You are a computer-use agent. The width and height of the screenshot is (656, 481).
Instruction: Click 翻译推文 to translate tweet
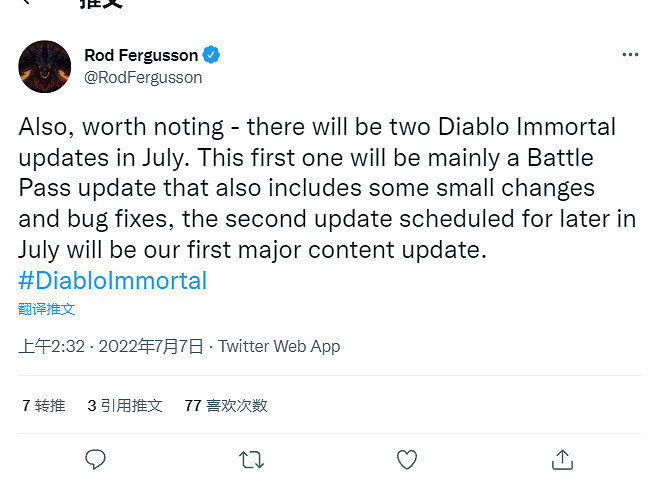(46, 309)
